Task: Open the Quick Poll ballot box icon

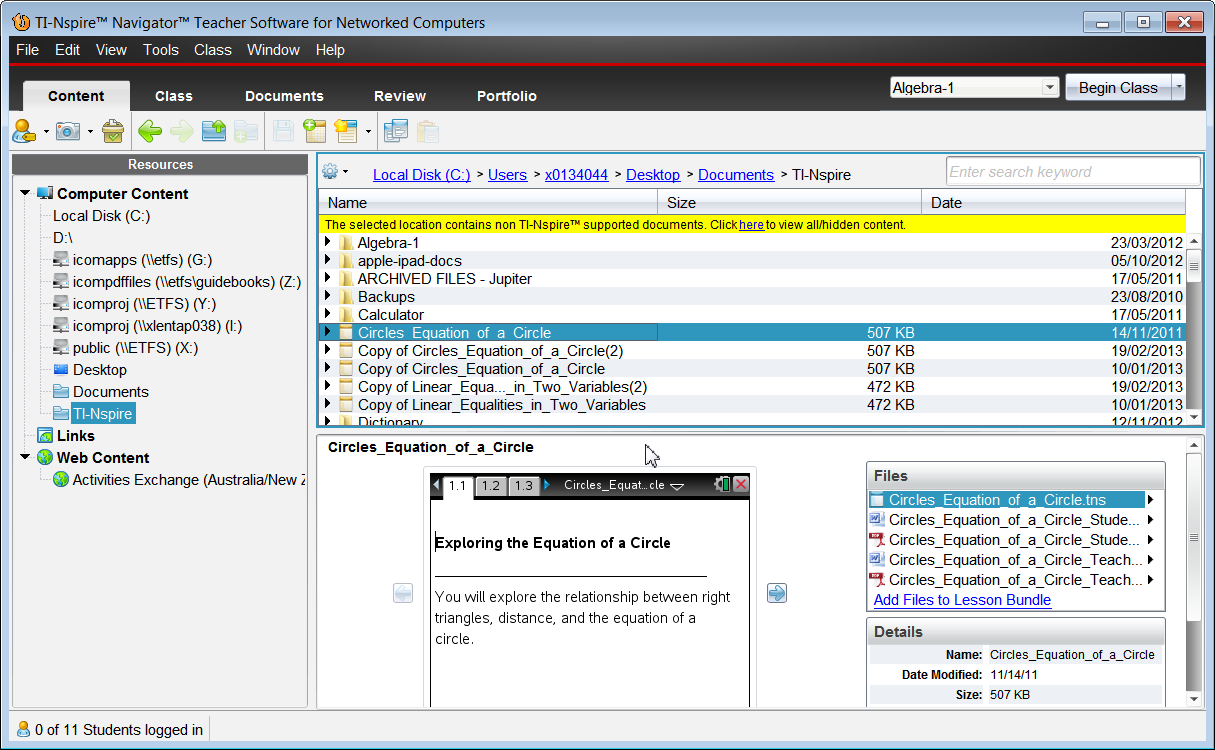Action: [113, 131]
